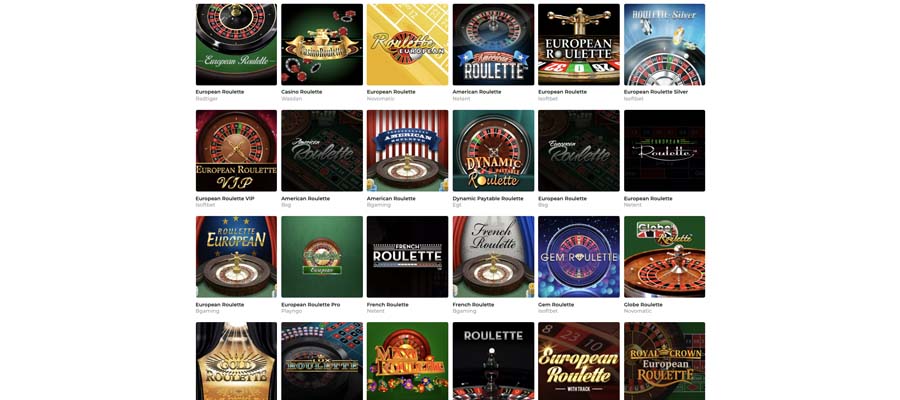Click the European Roulette Pro title link
Image resolution: width=900 pixels, height=400 pixels.
click(311, 305)
